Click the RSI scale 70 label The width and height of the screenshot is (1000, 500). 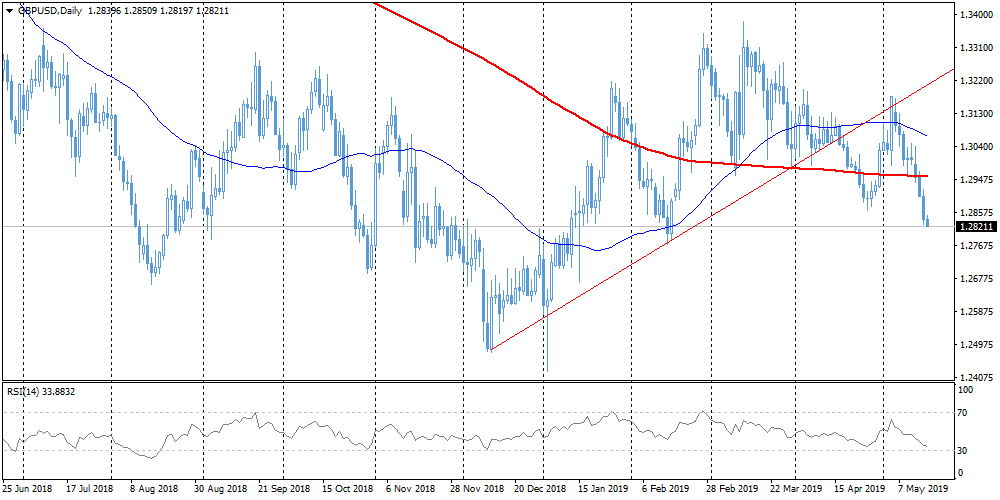coord(964,413)
